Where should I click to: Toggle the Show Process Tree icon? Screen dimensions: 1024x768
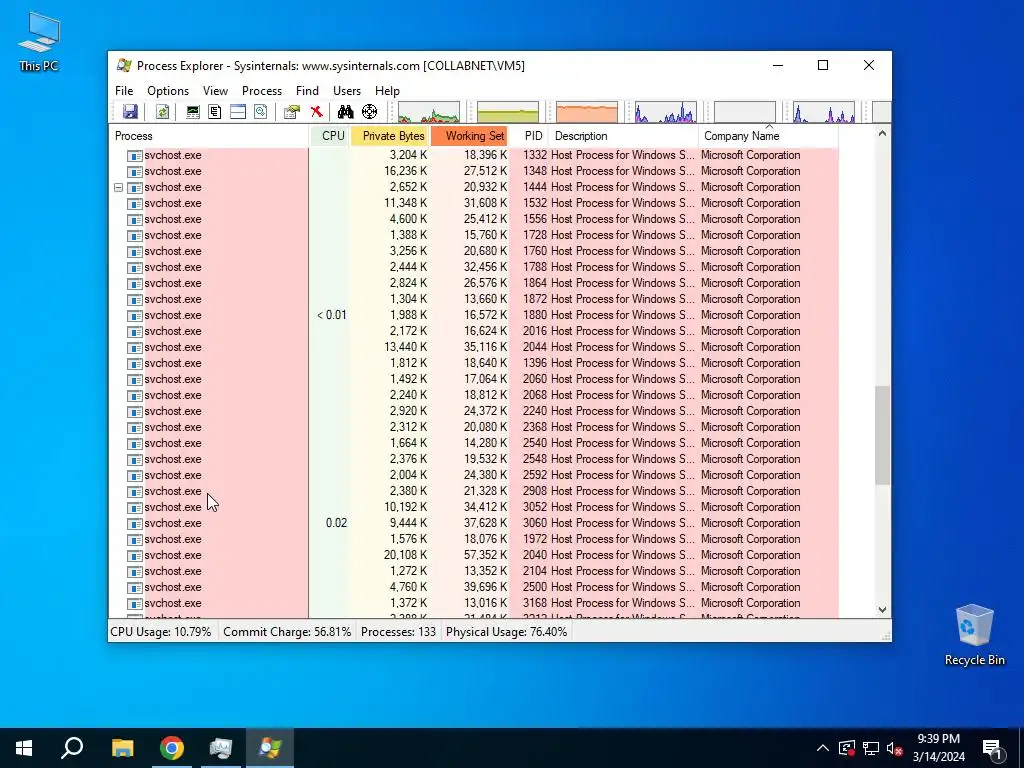coord(215,112)
